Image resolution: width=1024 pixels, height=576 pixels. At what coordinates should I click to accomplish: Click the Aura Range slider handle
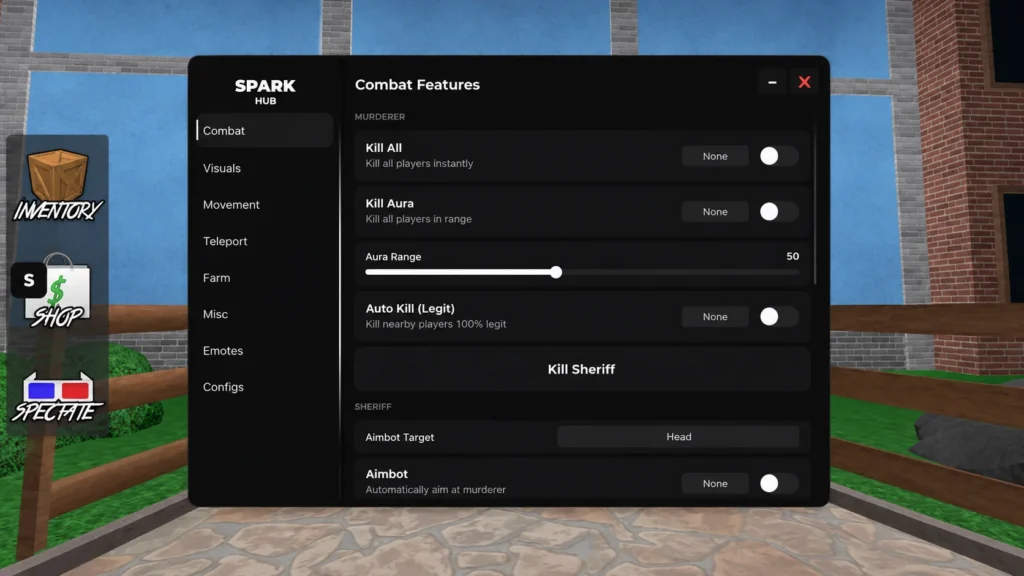tap(556, 272)
